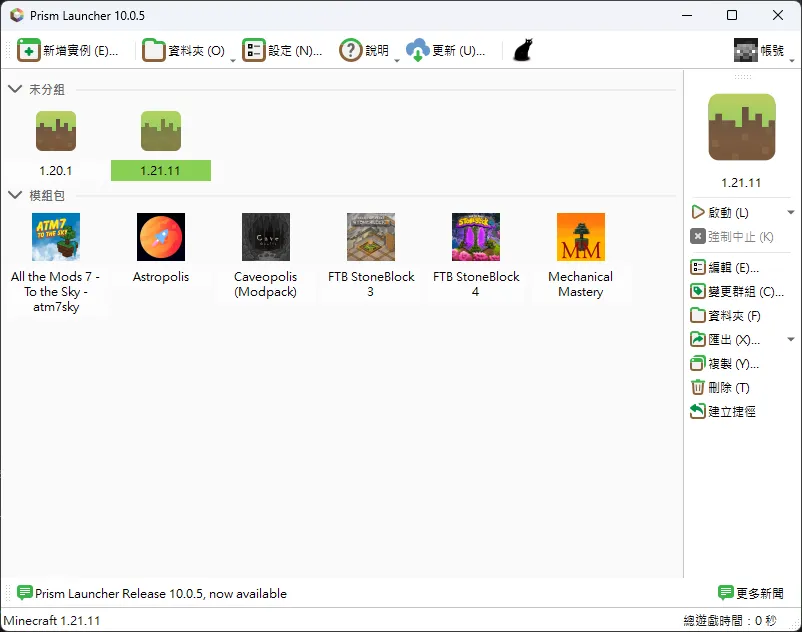Click the Copy (複製) instance icon

(698, 364)
